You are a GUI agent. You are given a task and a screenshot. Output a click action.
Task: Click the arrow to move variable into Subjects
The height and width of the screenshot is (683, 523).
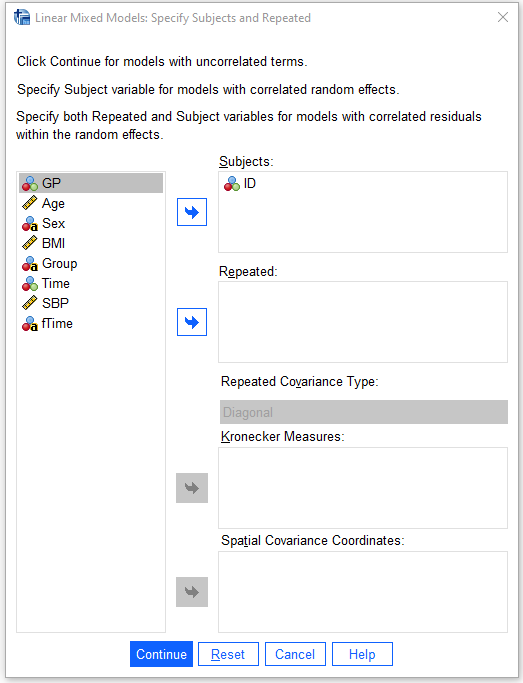coord(192,212)
